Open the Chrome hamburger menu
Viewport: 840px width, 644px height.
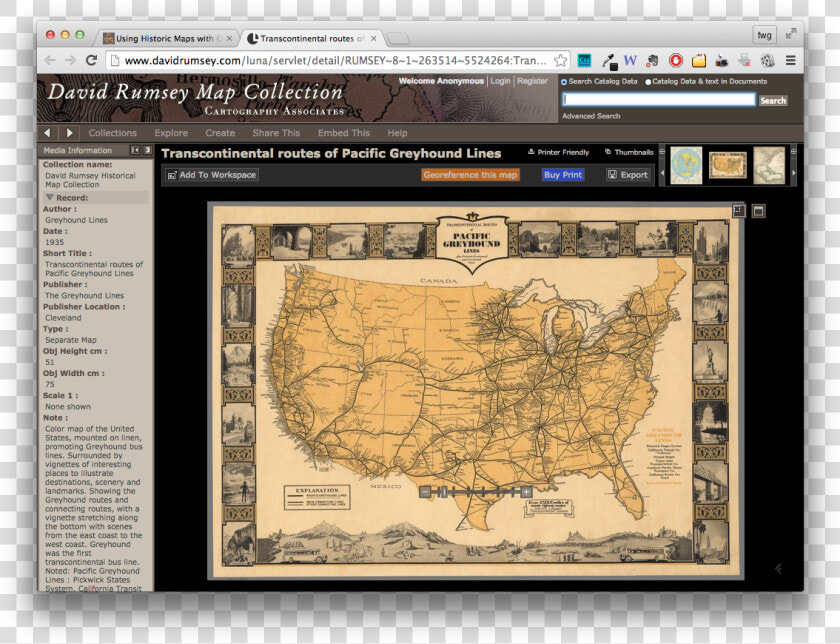(791, 61)
